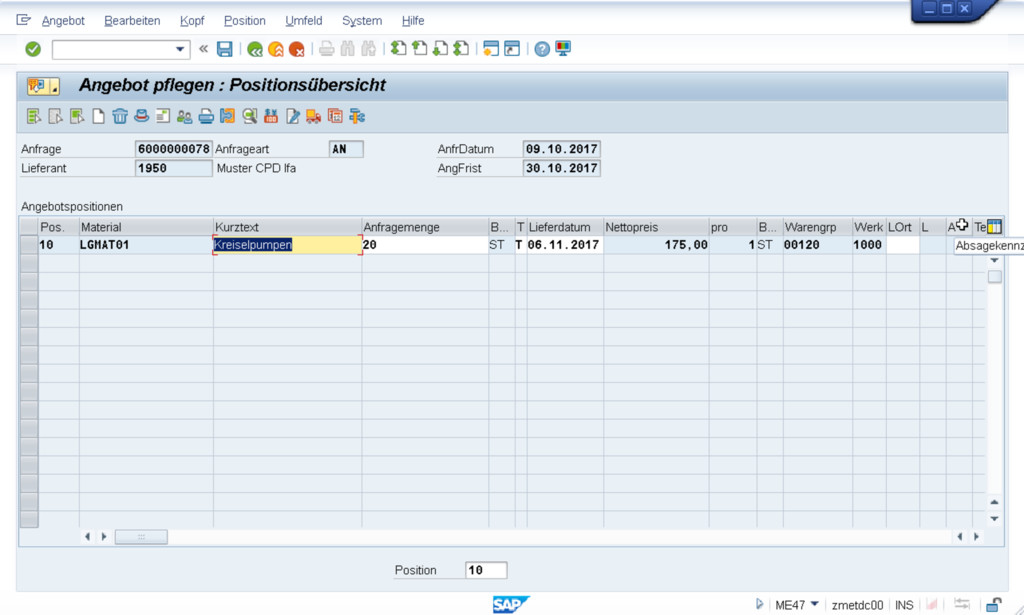Click the orange Exit icon
The width and height of the screenshot is (1024, 615).
coord(276,49)
